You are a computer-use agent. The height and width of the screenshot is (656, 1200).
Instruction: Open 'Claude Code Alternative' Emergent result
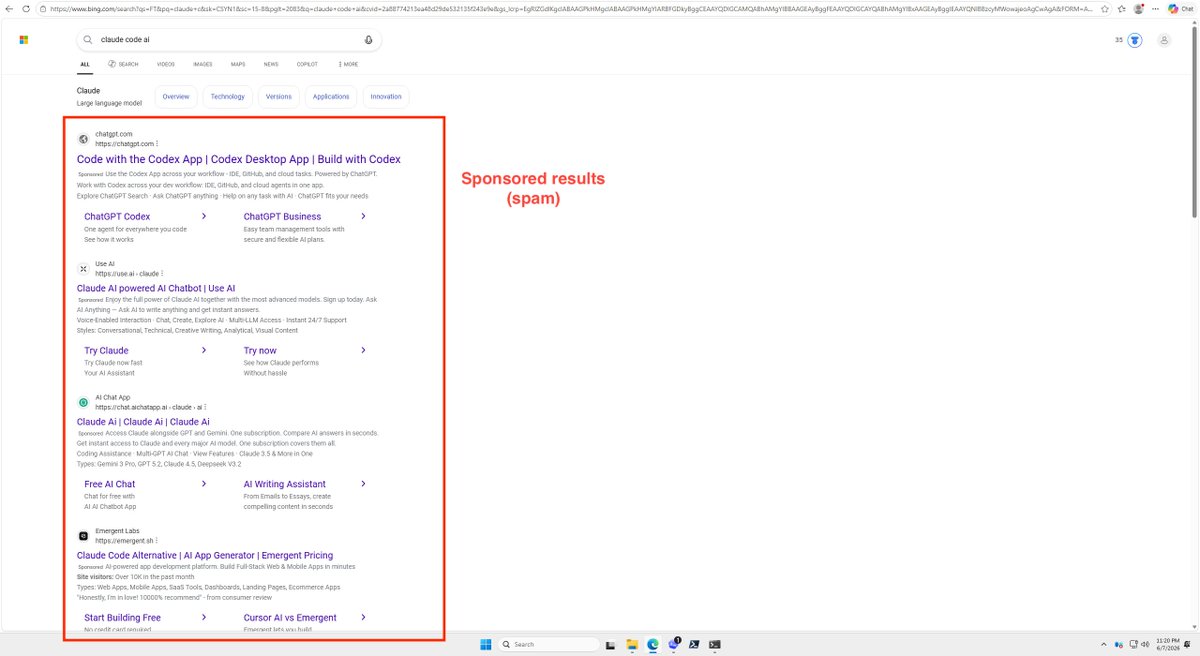pyautogui.click(x=205, y=555)
